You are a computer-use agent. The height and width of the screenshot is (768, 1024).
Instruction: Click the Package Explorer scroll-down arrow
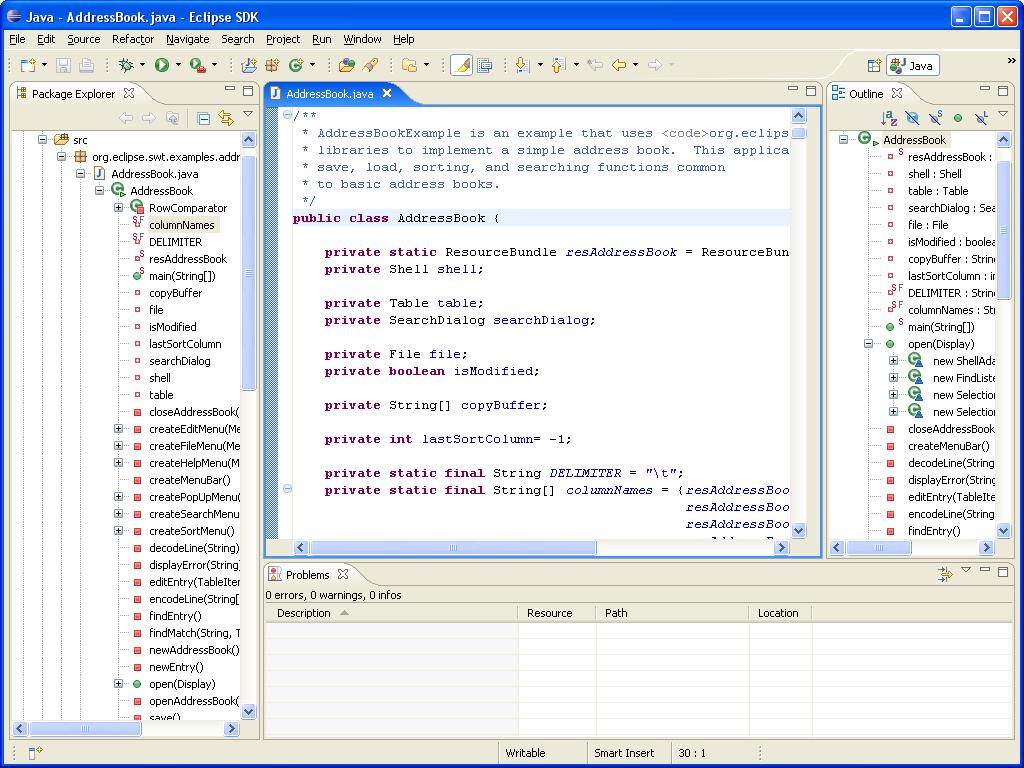pyautogui.click(x=249, y=712)
